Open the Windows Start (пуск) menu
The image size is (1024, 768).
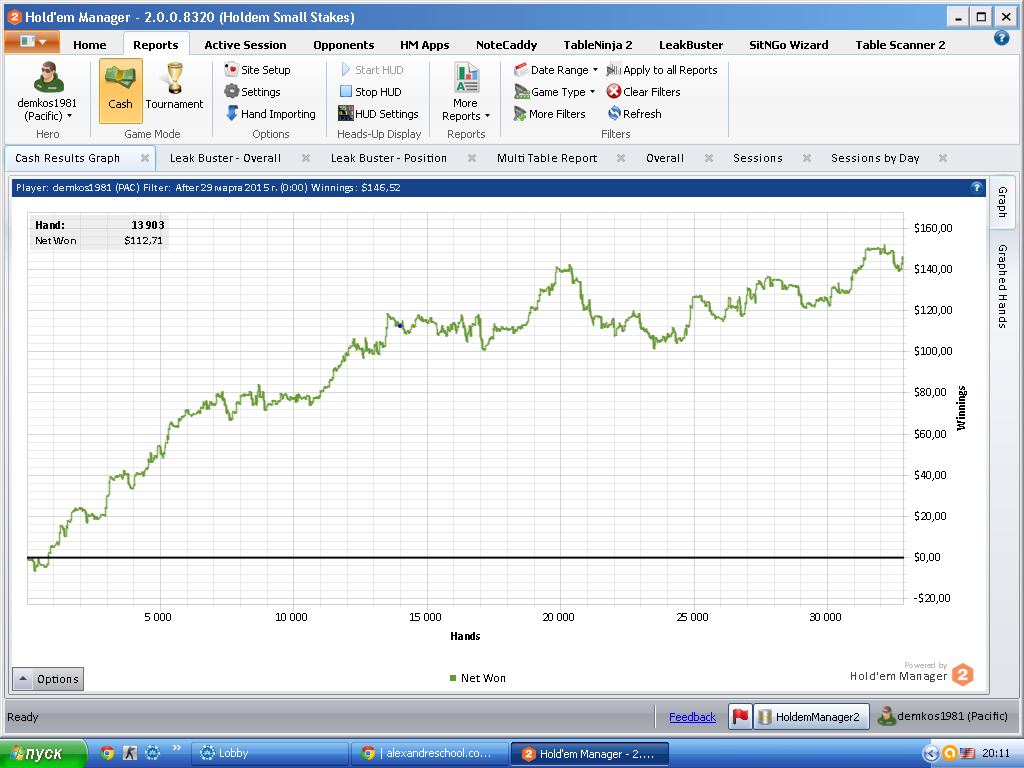coord(43,754)
